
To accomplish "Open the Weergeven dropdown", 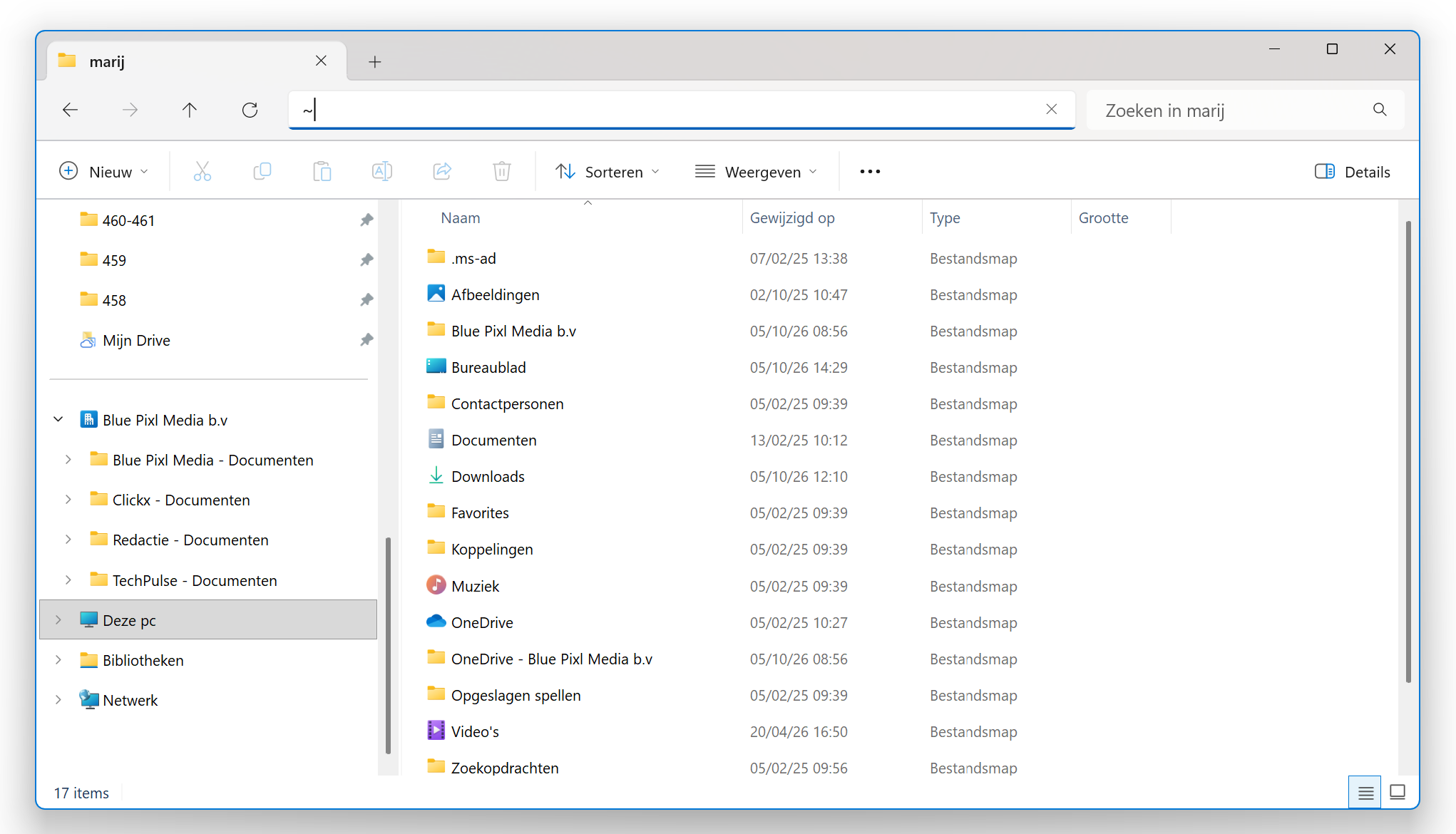I will coord(757,172).
